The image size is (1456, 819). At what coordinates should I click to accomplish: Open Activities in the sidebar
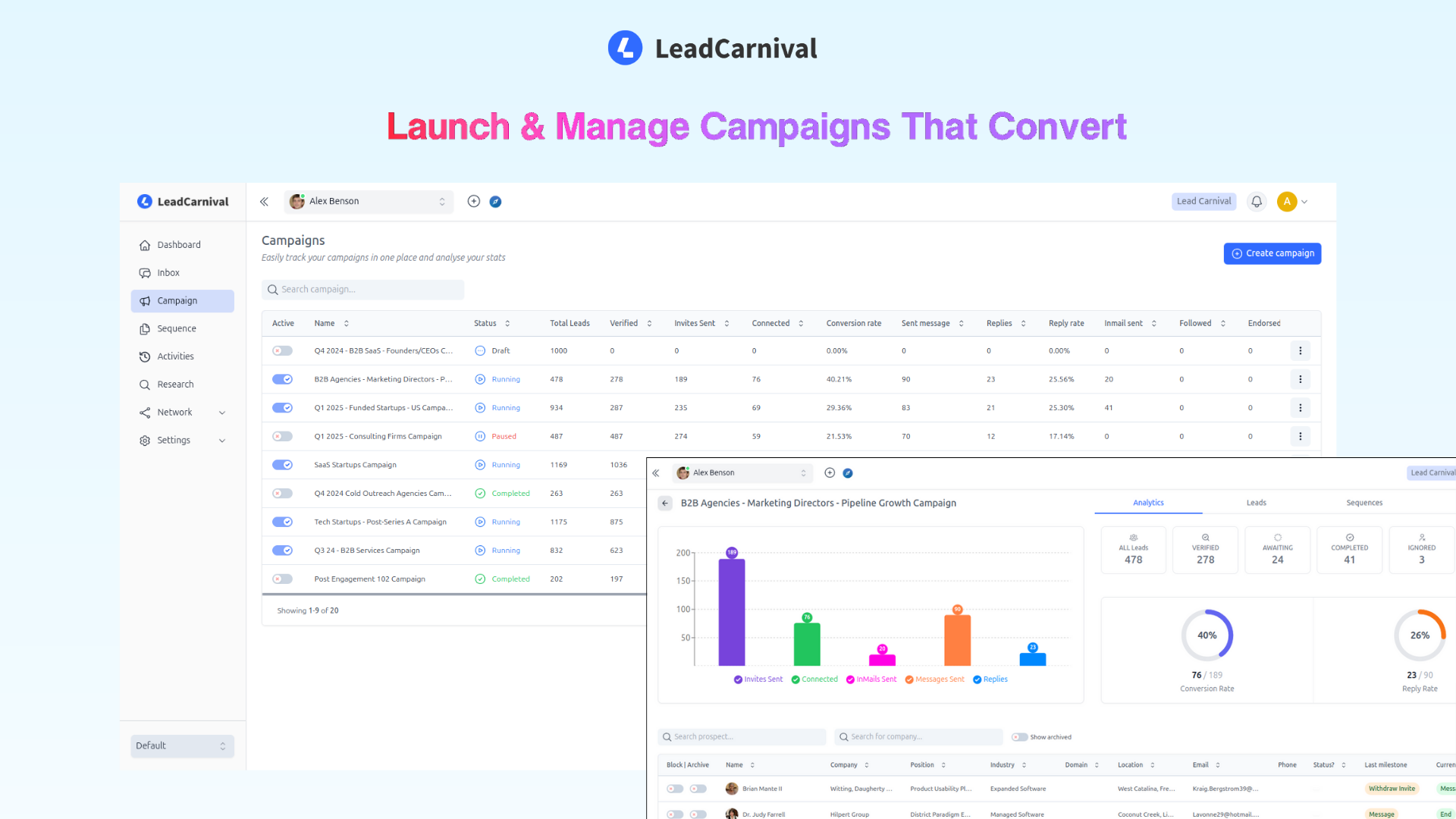pyautogui.click(x=175, y=356)
